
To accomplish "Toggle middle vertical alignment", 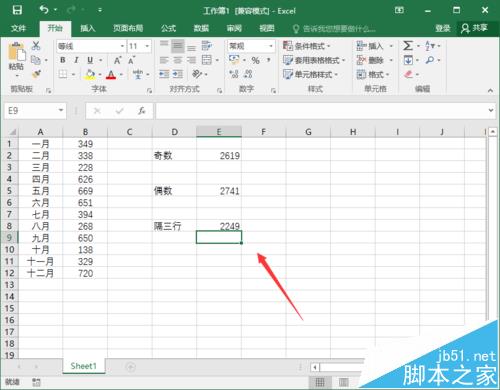I will [178, 46].
